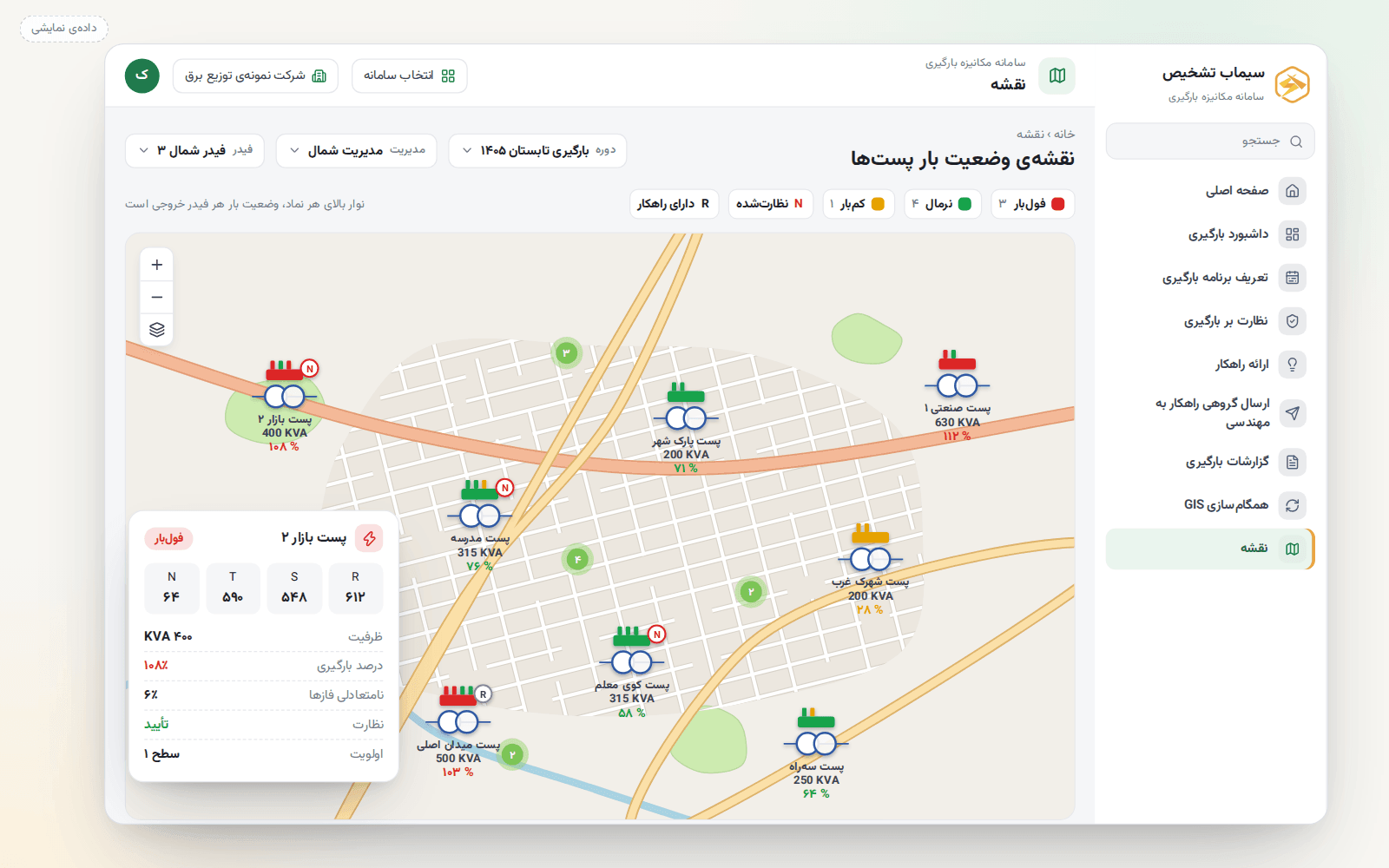Click the user avatar ک
The height and width of the screenshot is (868, 1389).
click(x=142, y=76)
